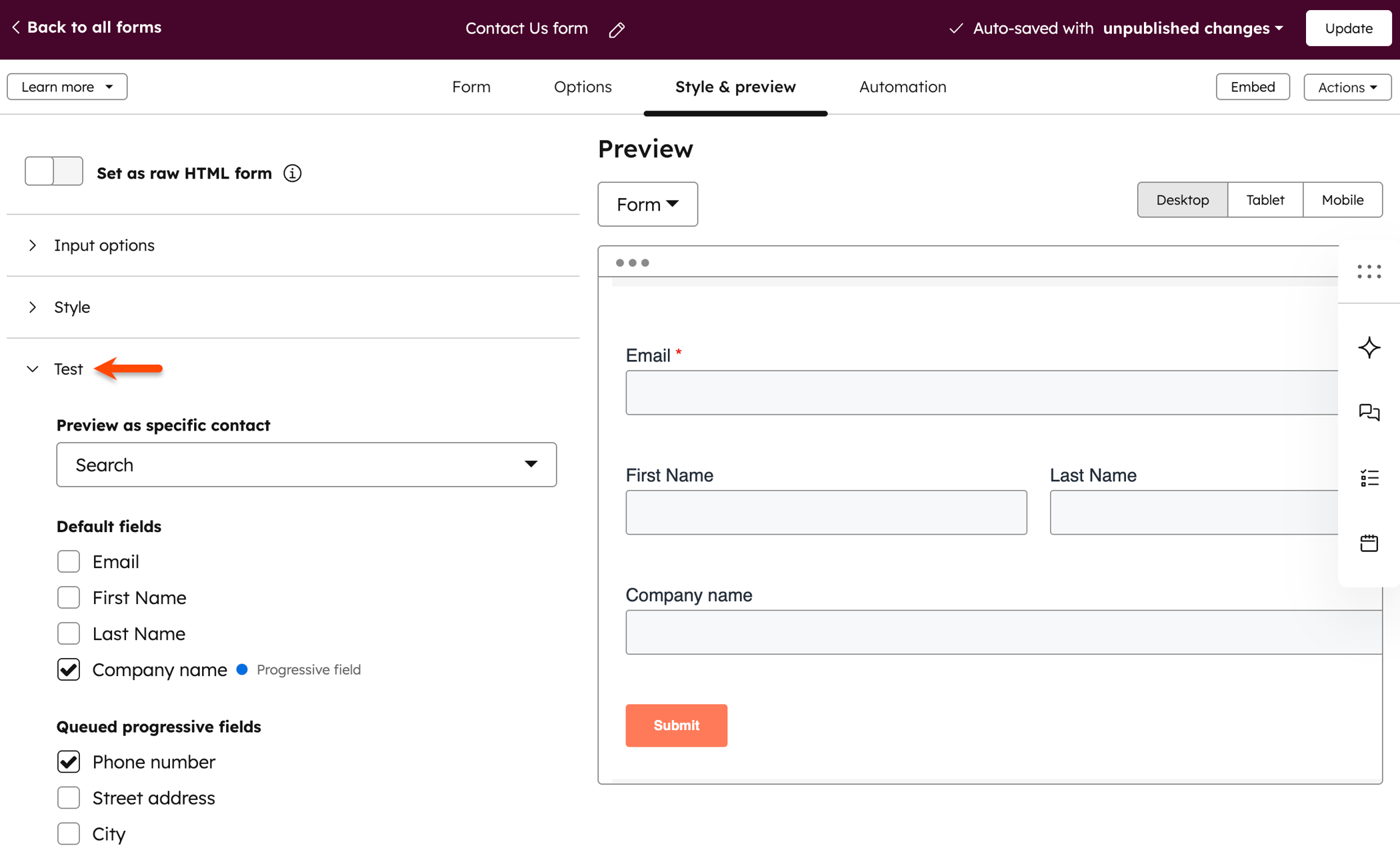Open the chat bubbles icon in sidebar
Screen dimensions: 1400x864
[x=1369, y=412]
